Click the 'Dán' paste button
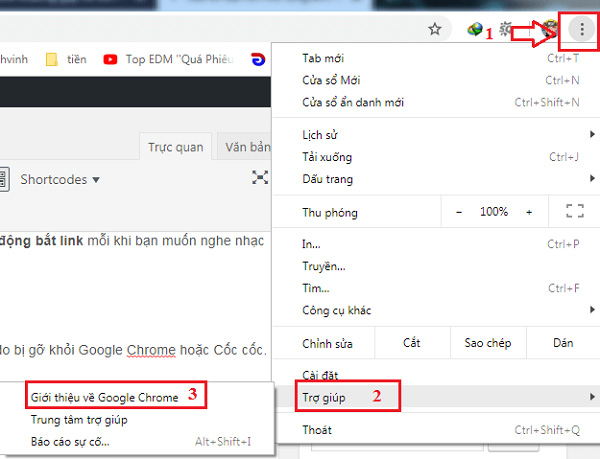Image resolution: width=600 pixels, height=459 pixels. [x=563, y=343]
